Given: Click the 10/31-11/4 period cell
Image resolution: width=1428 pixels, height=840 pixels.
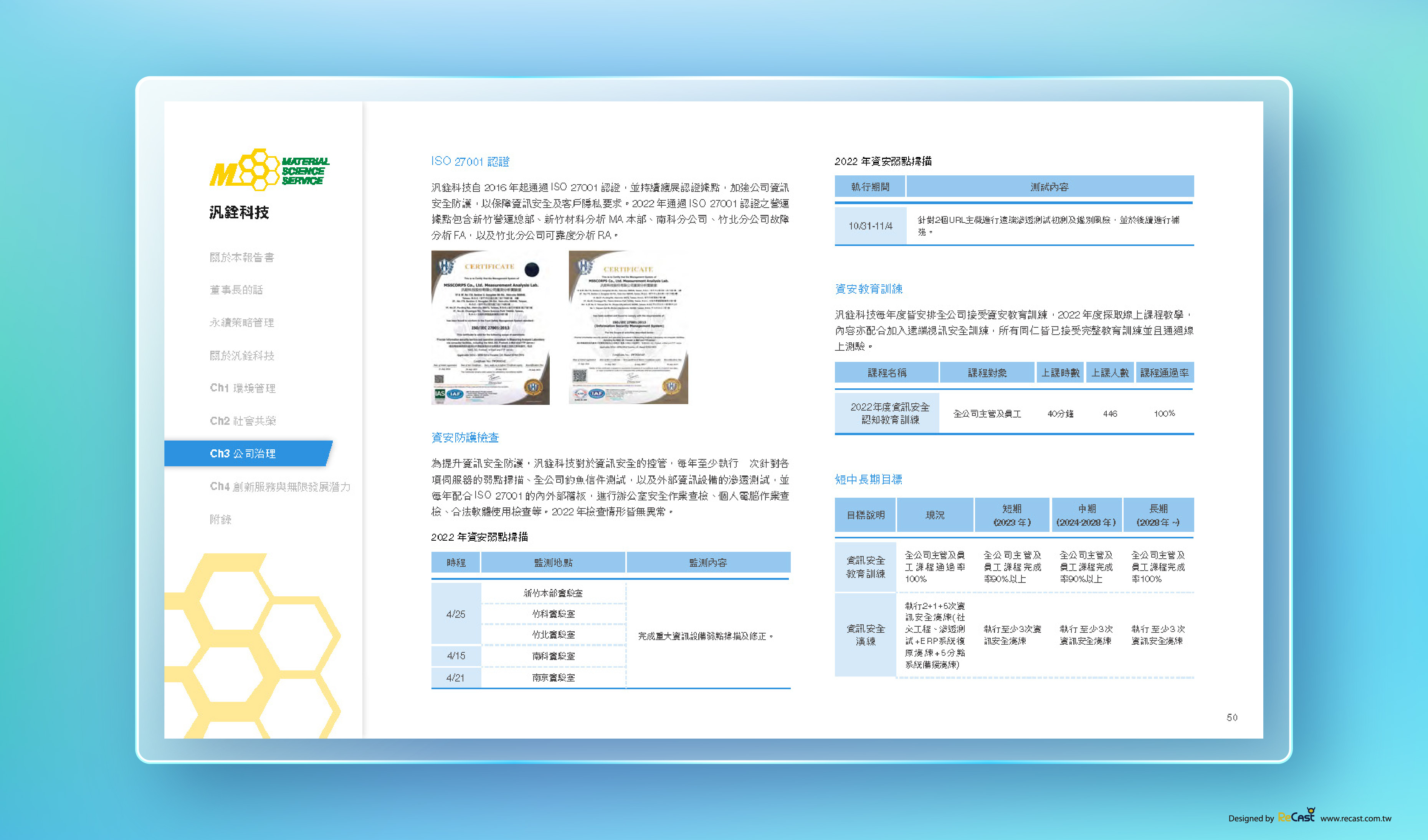Looking at the screenshot, I should click(x=870, y=226).
